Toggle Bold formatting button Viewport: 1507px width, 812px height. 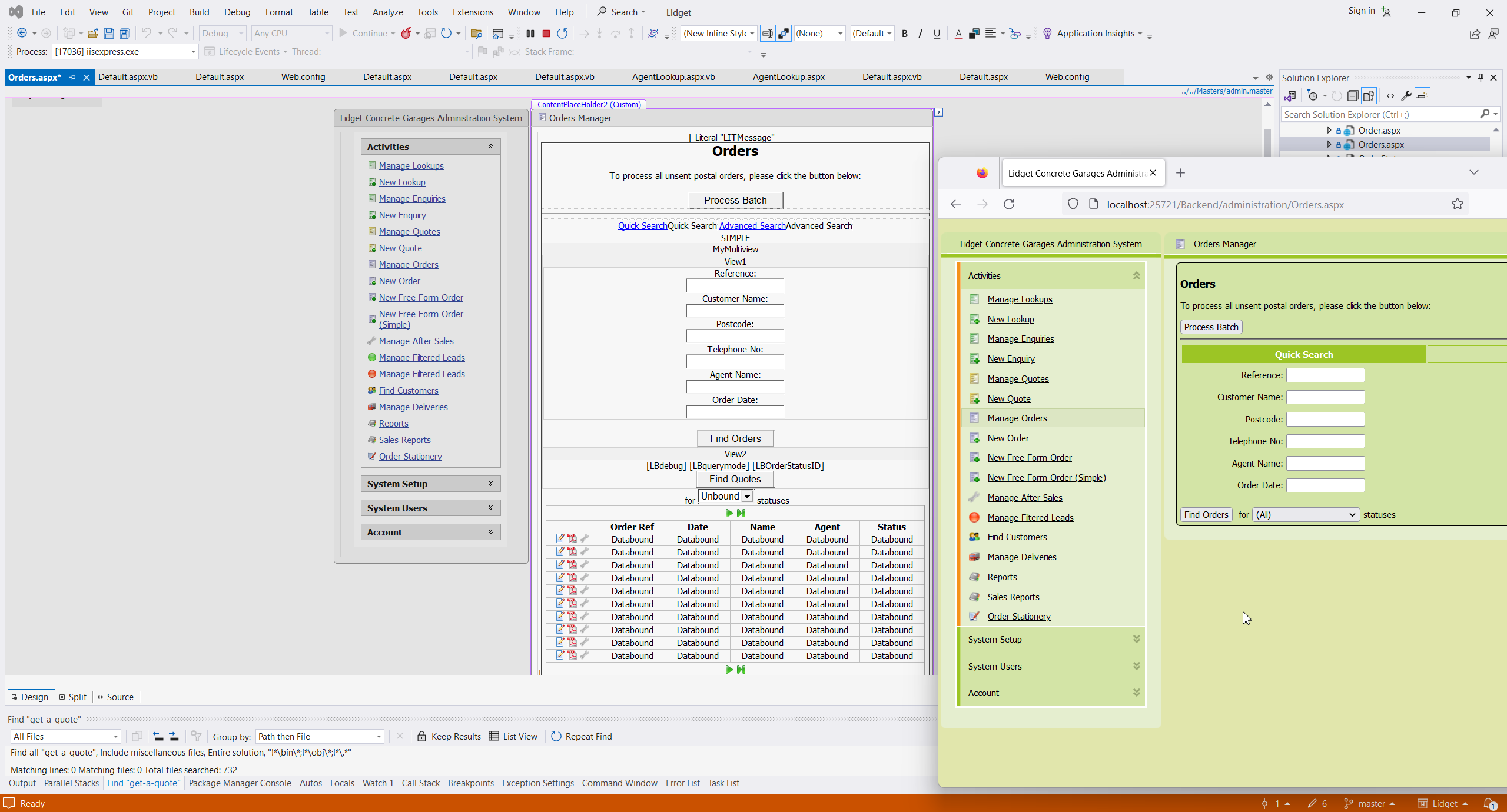(x=905, y=34)
